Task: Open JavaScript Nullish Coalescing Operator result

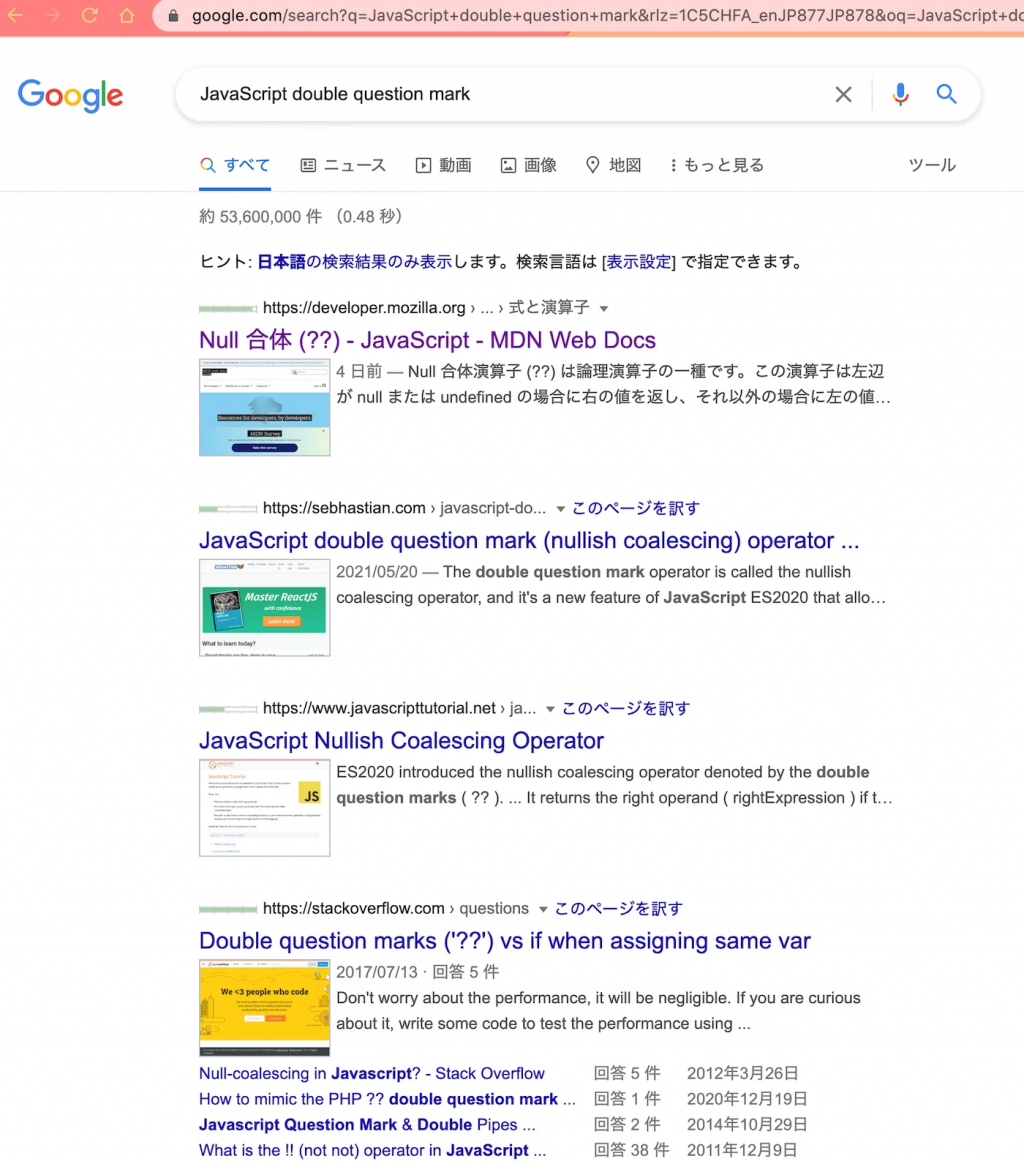Action: [x=401, y=741]
